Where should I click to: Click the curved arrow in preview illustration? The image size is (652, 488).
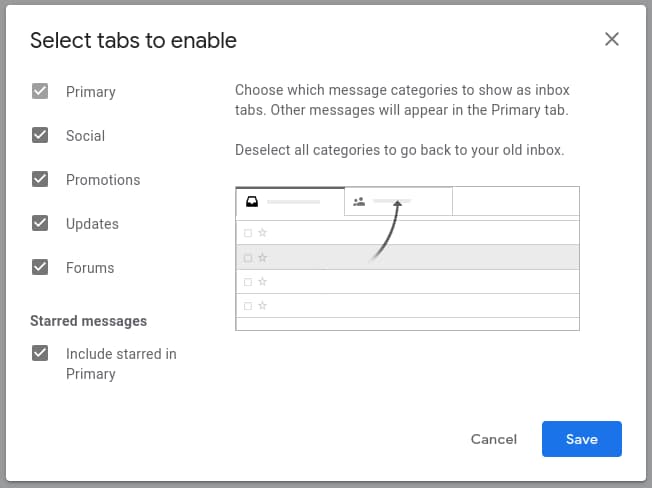(x=386, y=230)
